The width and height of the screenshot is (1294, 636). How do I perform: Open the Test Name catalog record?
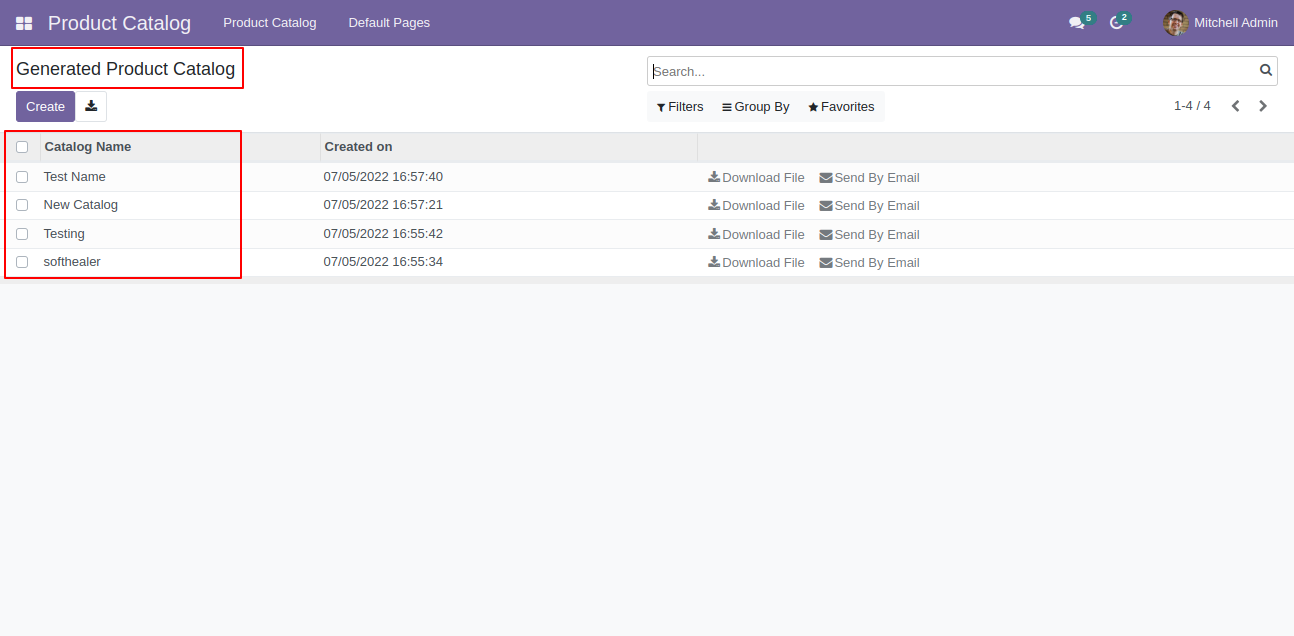click(75, 177)
